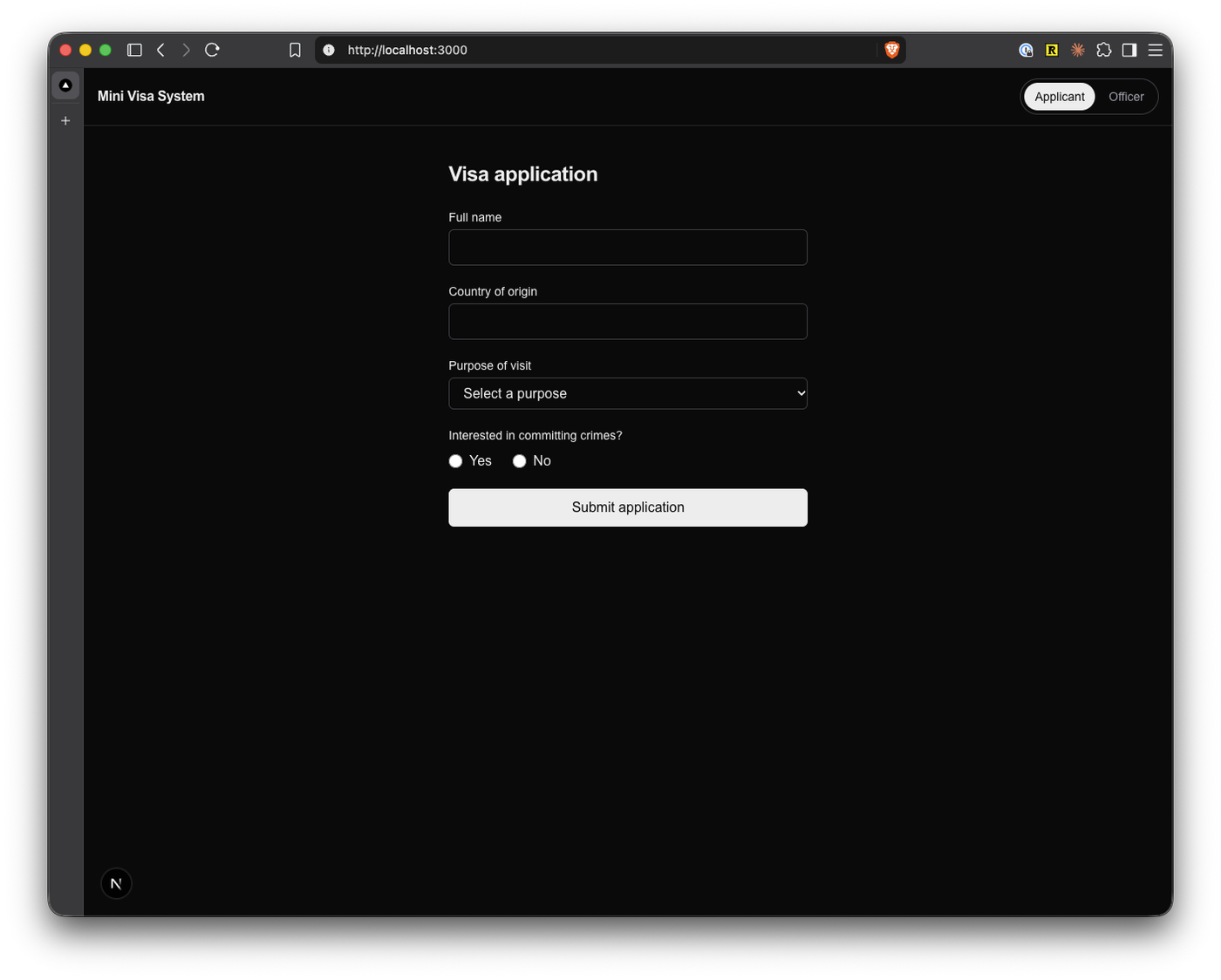Minimize the browser window with yellow button

coord(85,50)
